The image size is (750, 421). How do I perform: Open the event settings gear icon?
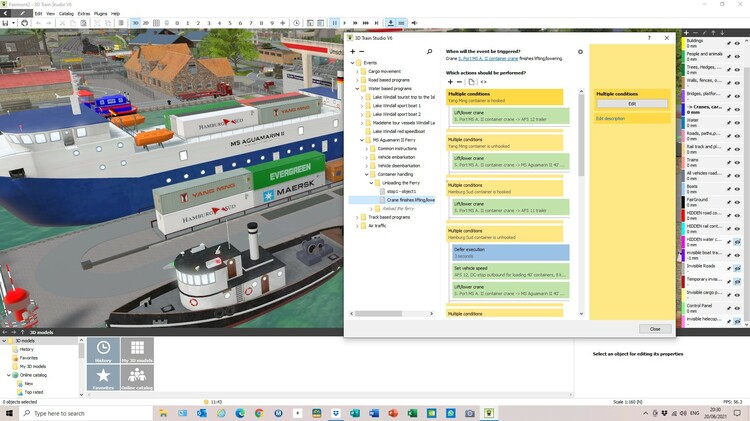(x=580, y=52)
